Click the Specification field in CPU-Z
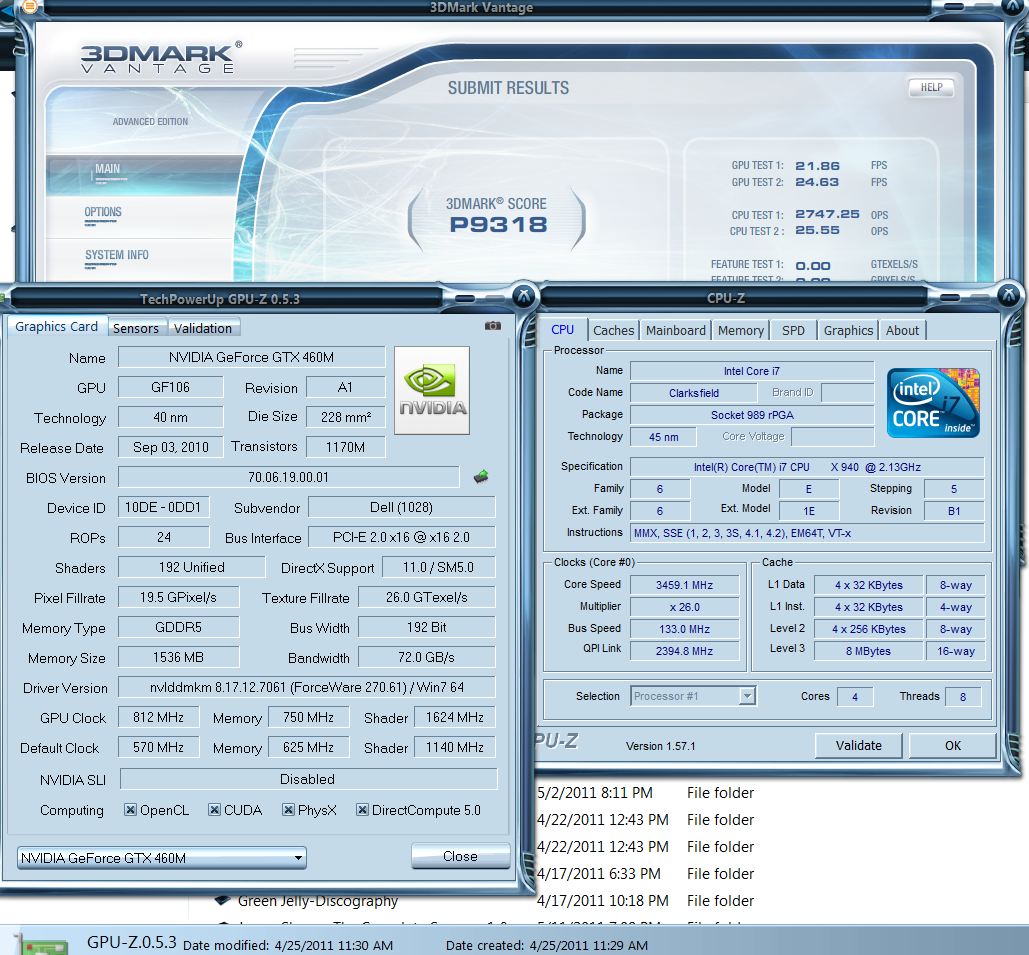 (807, 467)
